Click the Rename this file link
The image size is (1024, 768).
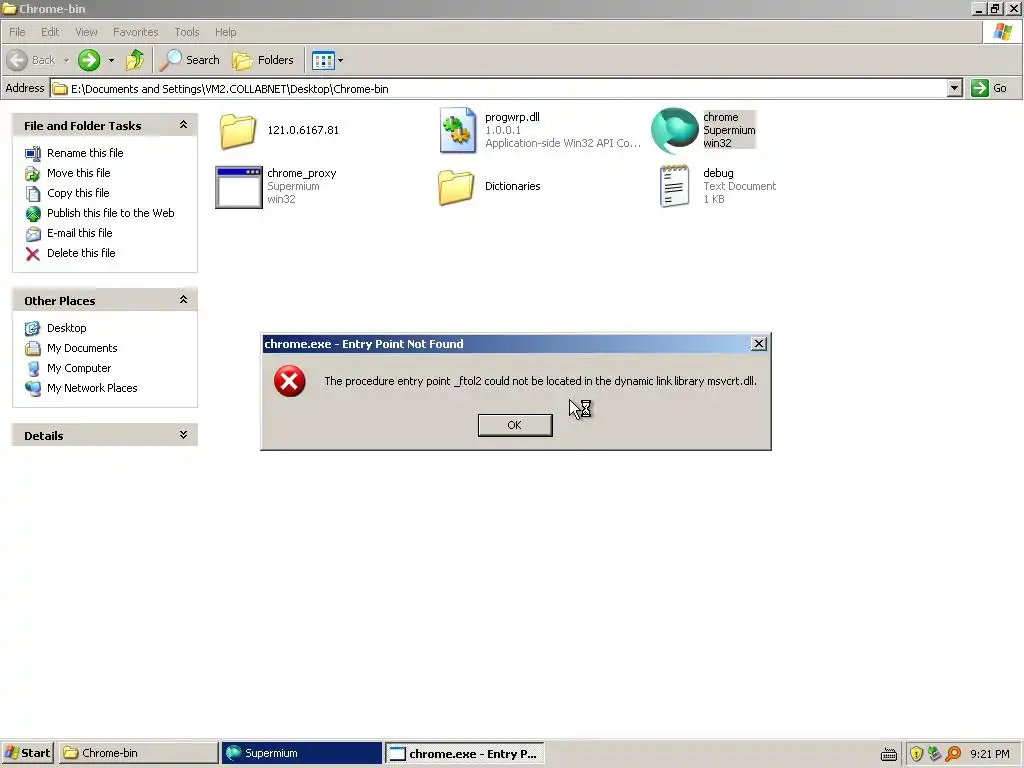[x=85, y=153]
